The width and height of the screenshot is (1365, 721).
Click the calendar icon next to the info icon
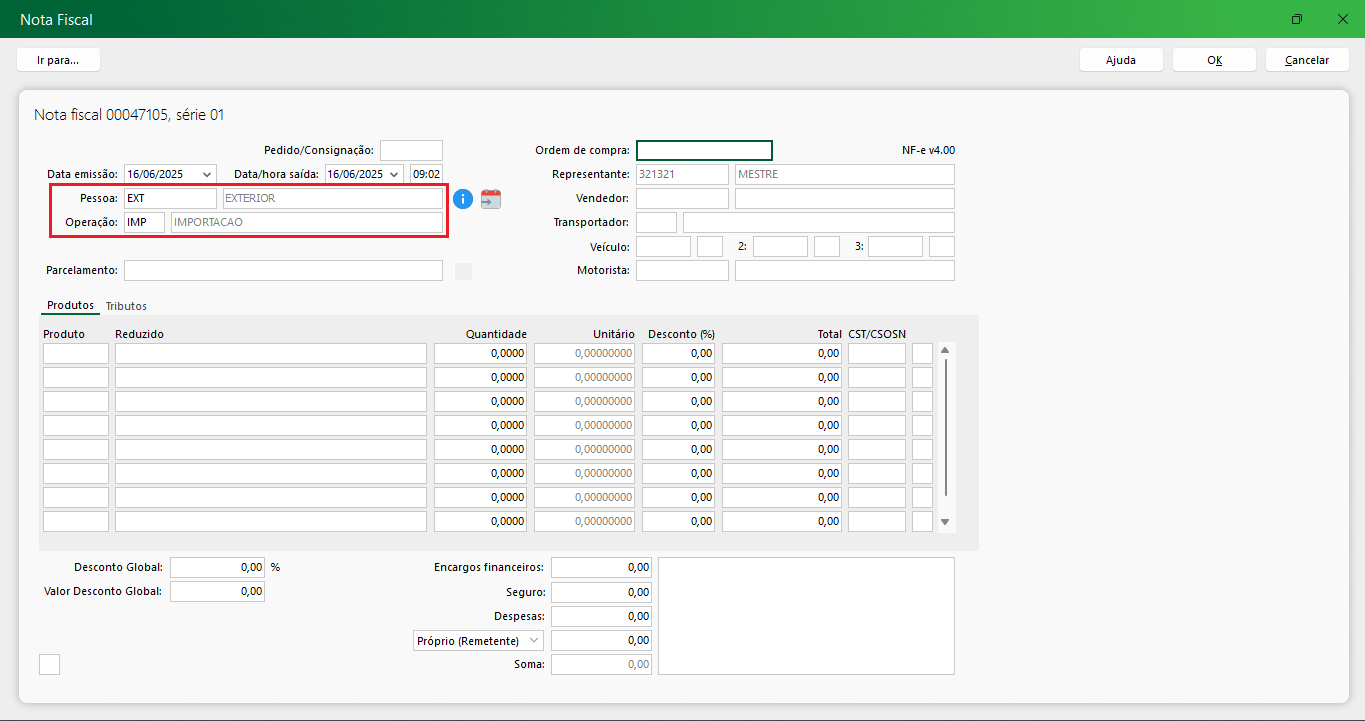coord(490,199)
